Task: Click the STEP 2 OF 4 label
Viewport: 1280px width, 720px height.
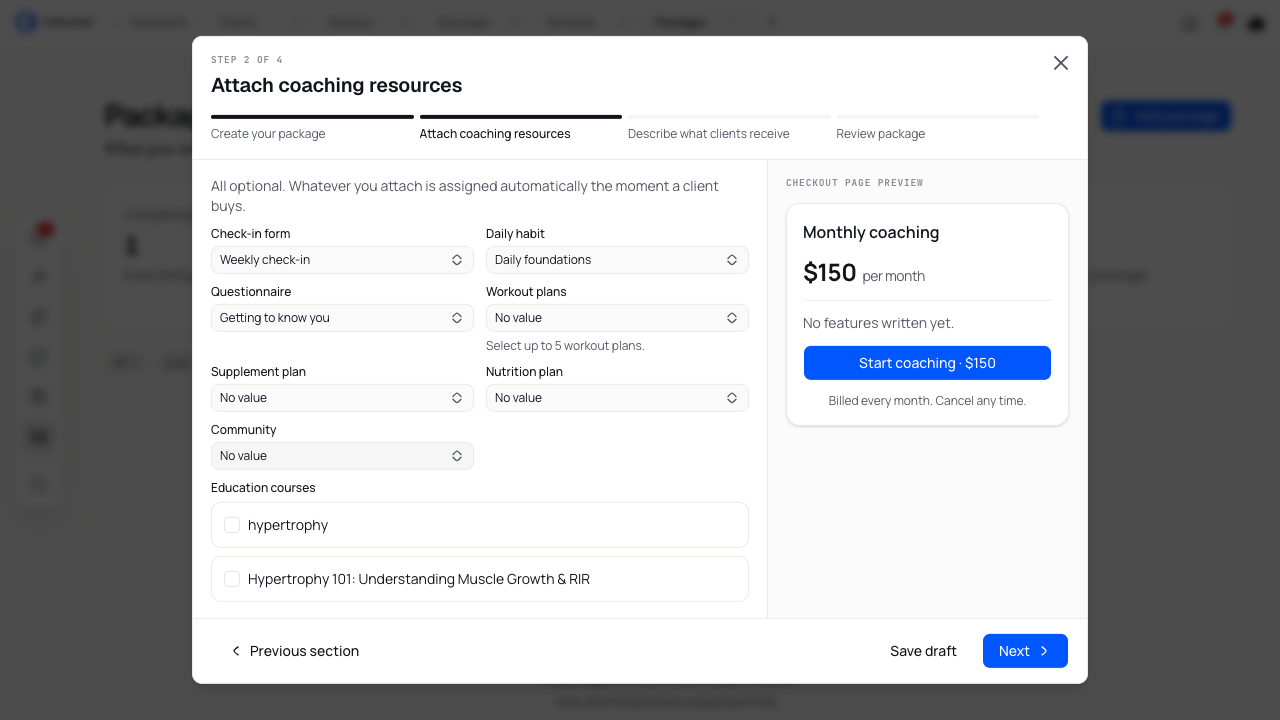Action: 247,60
